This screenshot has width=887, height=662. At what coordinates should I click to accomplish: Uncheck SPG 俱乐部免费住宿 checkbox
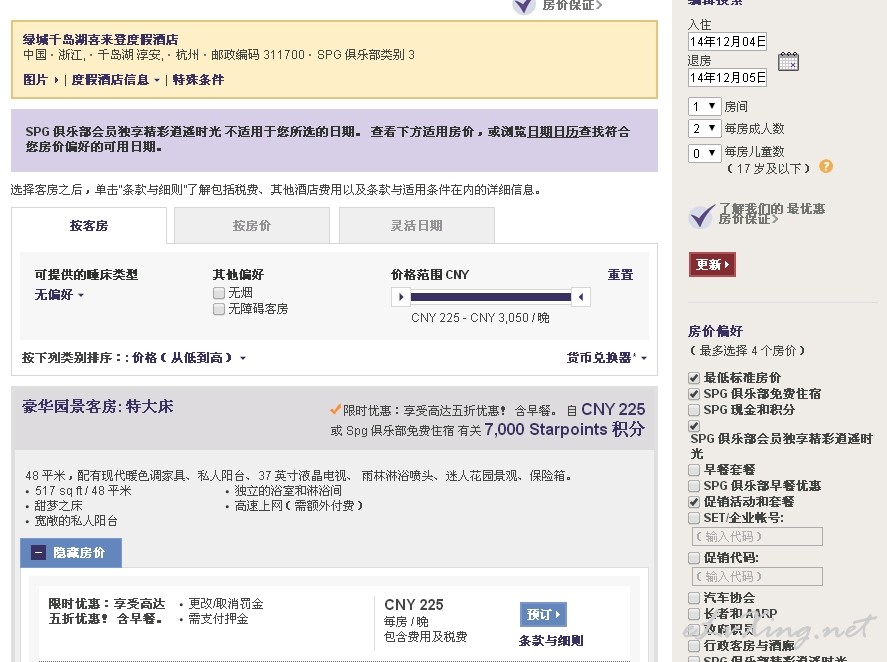694,394
